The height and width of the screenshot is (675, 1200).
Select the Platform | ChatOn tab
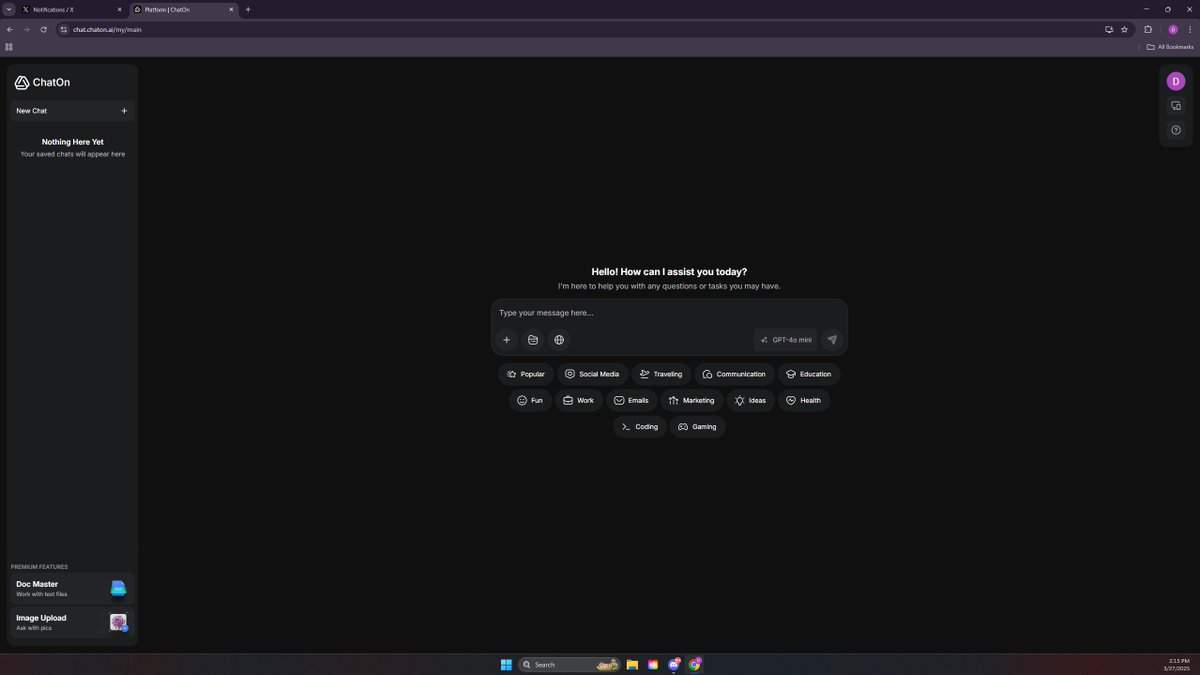[182, 9]
